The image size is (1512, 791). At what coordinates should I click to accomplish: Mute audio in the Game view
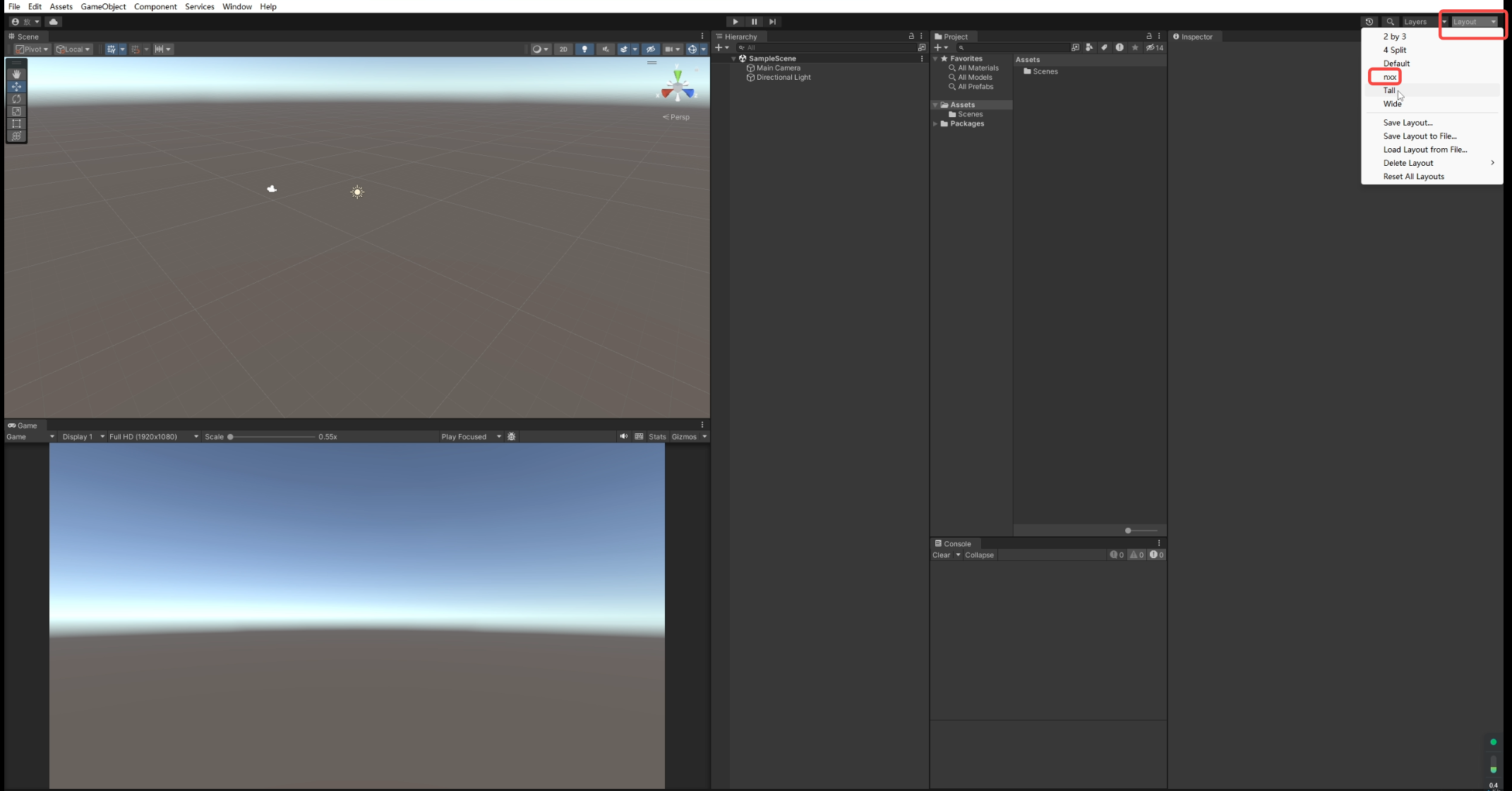click(623, 437)
